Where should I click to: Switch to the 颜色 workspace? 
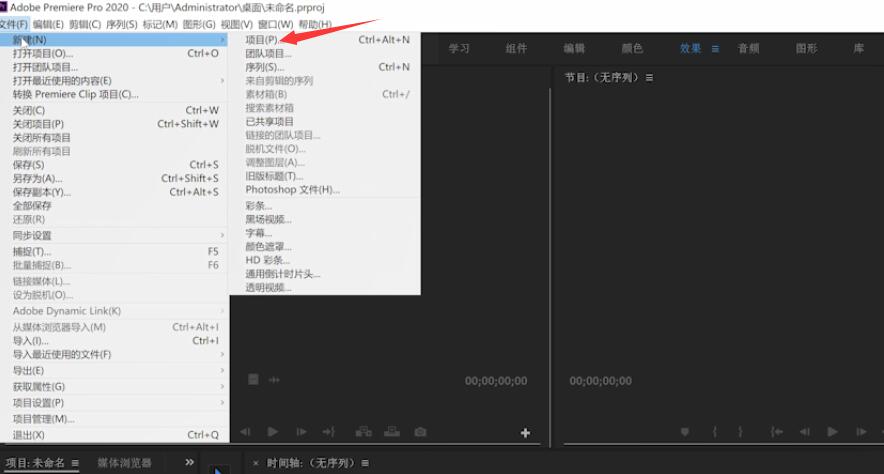click(632, 48)
